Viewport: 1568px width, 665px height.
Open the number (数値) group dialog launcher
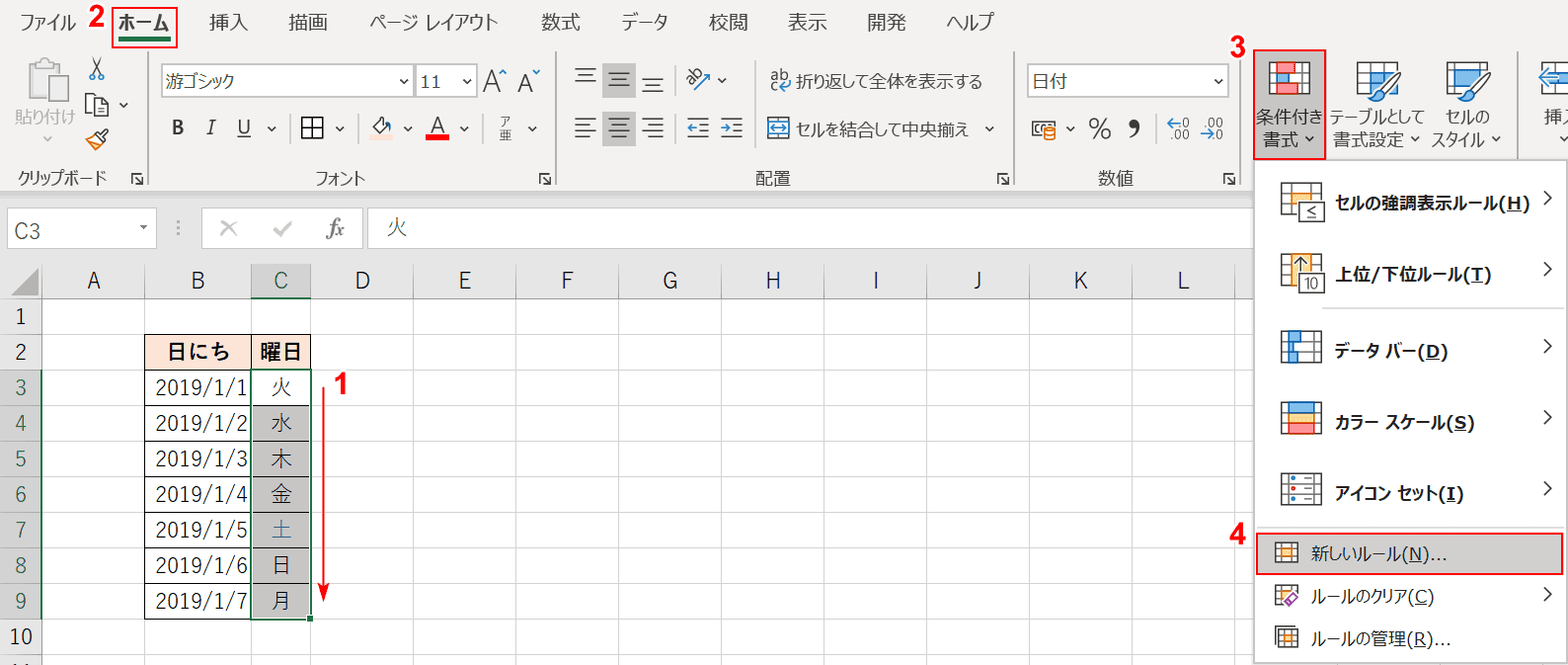1229,179
